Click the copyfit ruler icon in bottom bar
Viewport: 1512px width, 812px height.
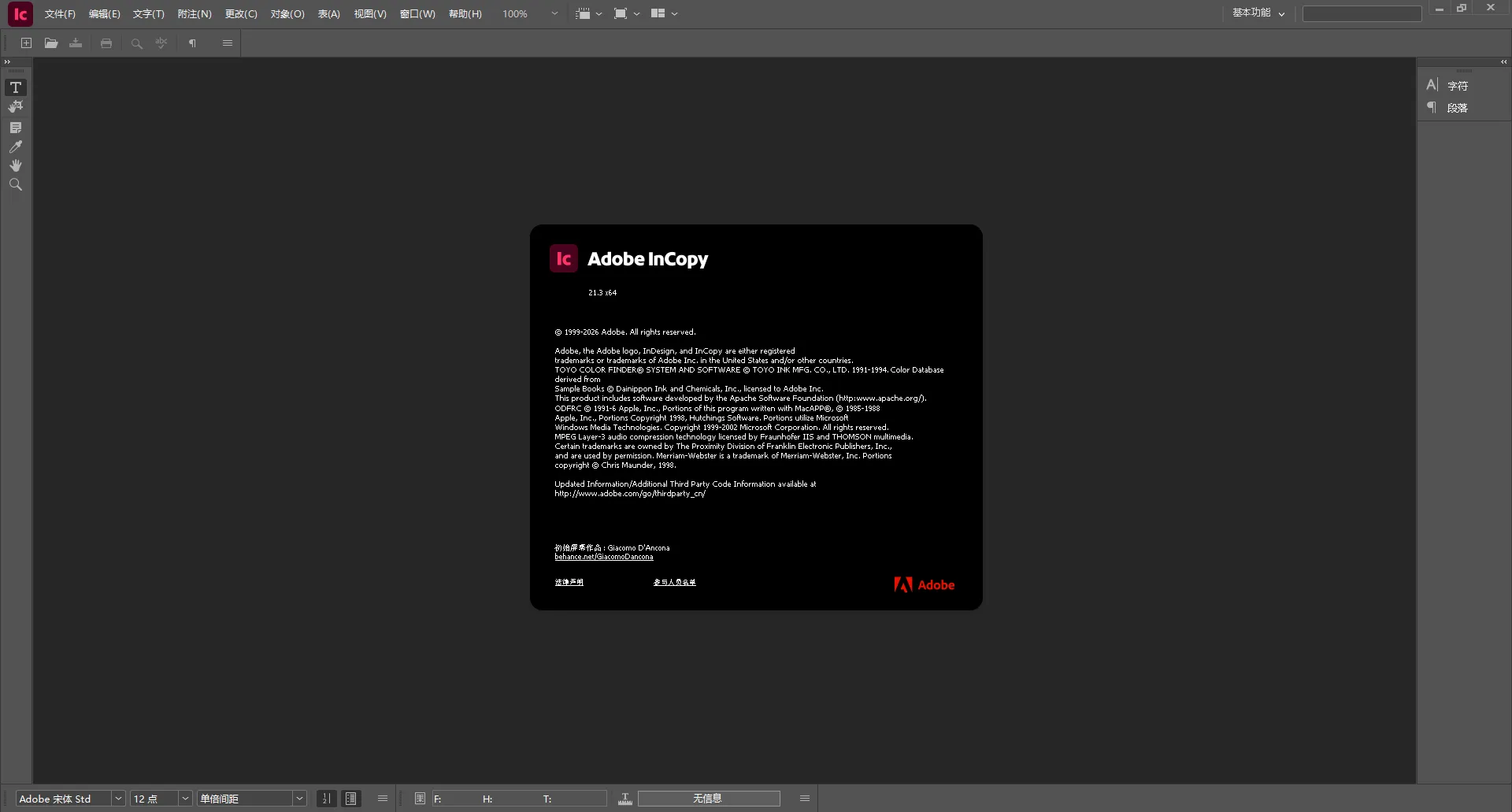coord(625,799)
